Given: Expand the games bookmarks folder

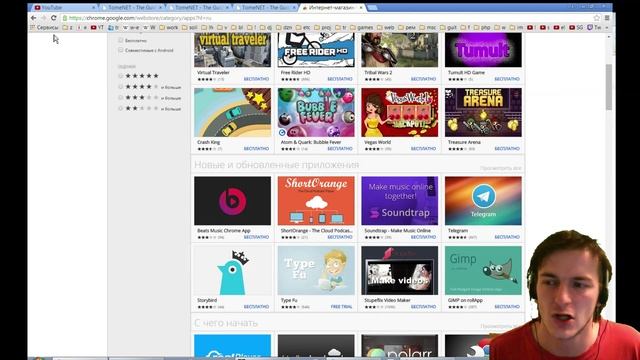Looking at the screenshot, I should pos(361,27).
